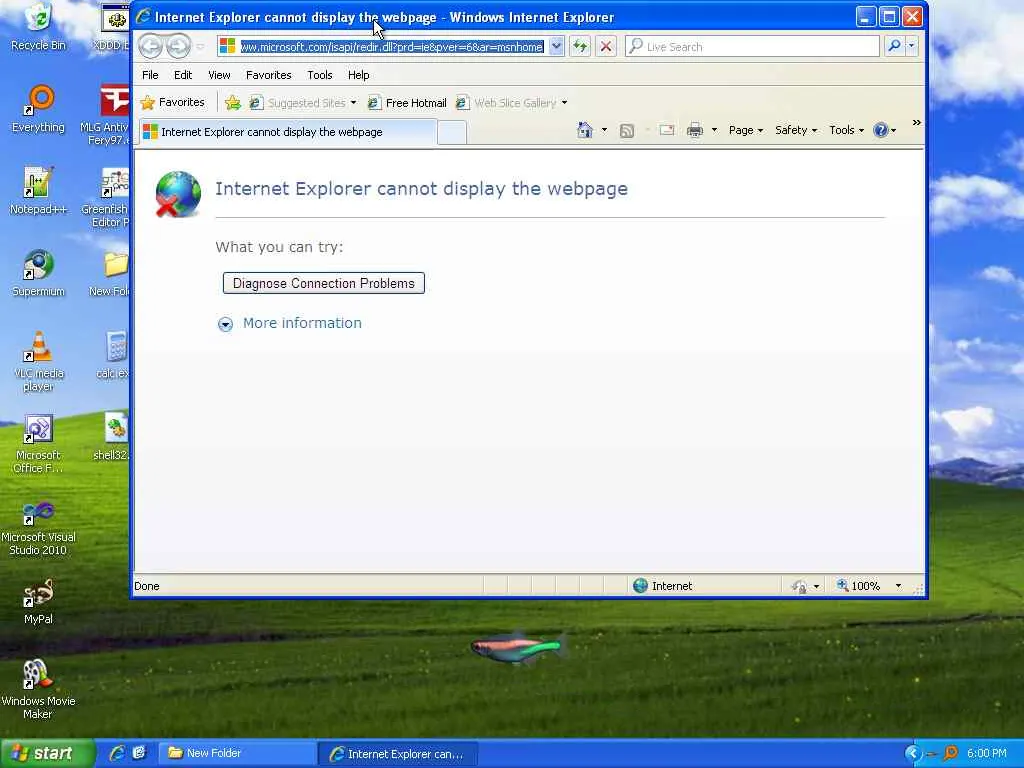Click the Print icon
This screenshot has height=768, width=1024.
(x=695, y=130)
